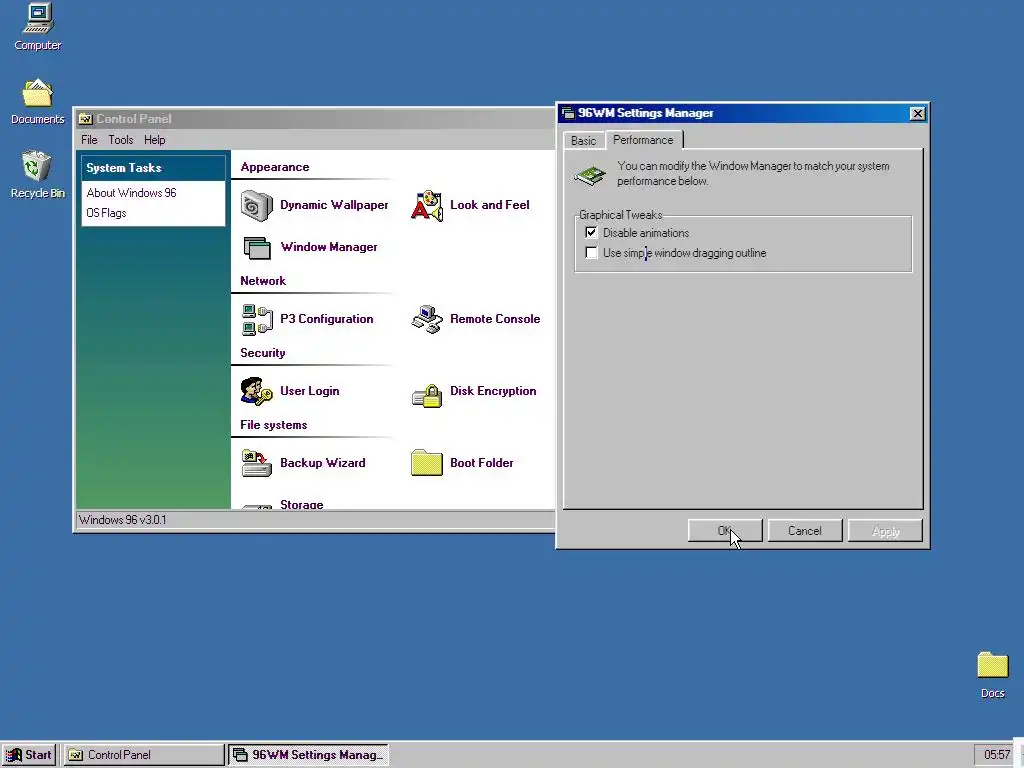Click 96WM Settings Manager taskbar button
1024x768 pixels.
(308, 755)
